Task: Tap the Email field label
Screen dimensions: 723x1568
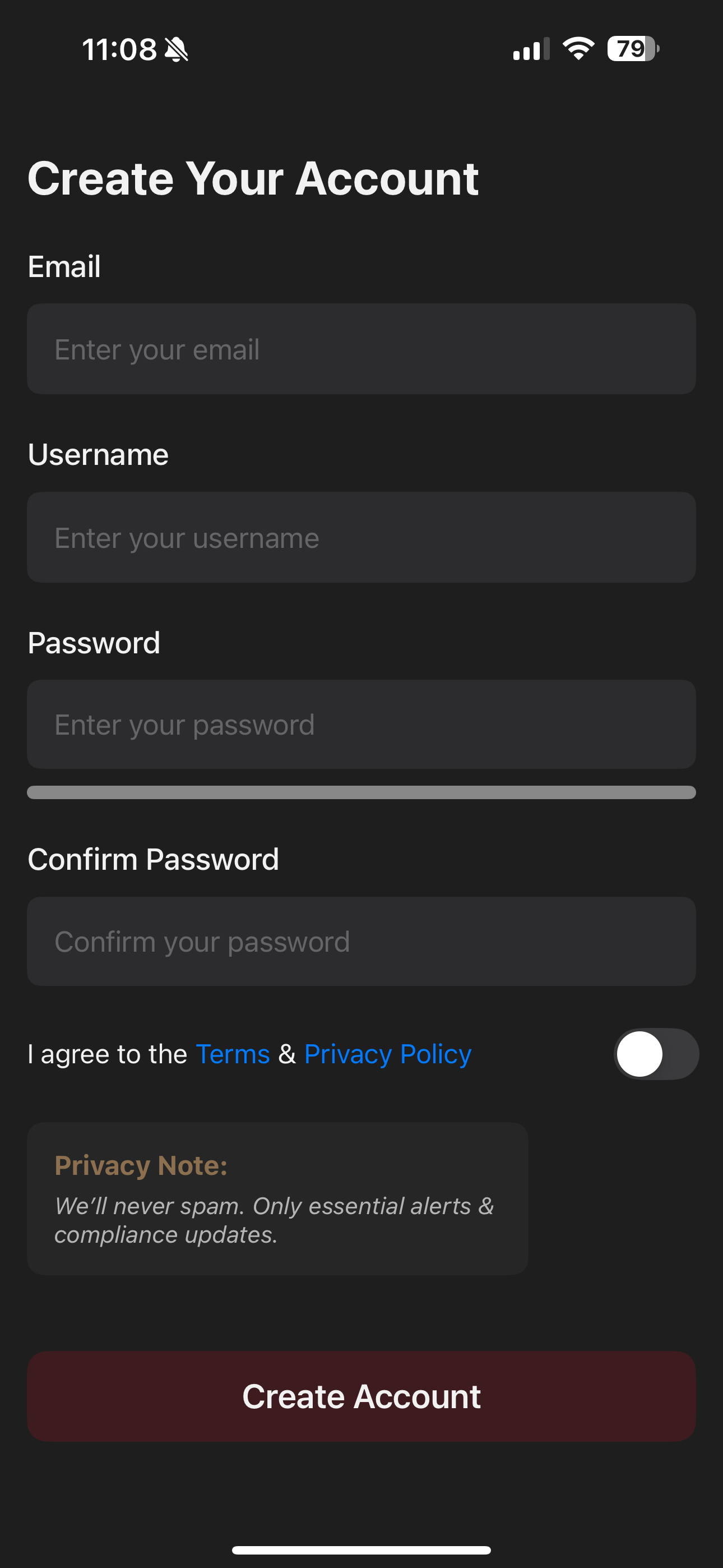Action: point(64,266)
